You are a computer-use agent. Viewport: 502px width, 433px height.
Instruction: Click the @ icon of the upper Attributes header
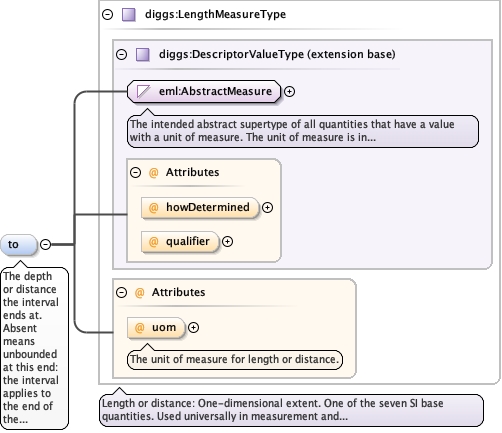(x=153, y=173)
